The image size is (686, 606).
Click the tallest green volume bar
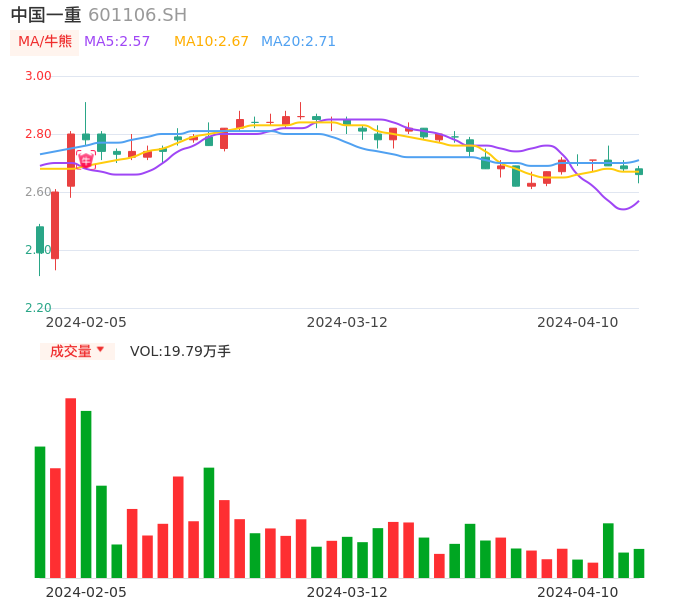tap(86, 494)
